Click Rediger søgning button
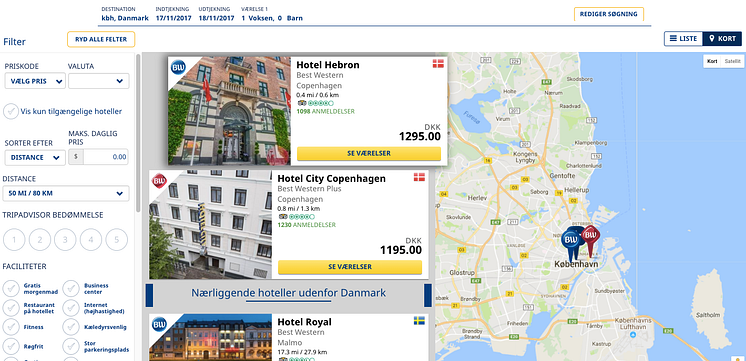This screenshot has width=746, height=361. pyautogui.click(x=609, y=14)
